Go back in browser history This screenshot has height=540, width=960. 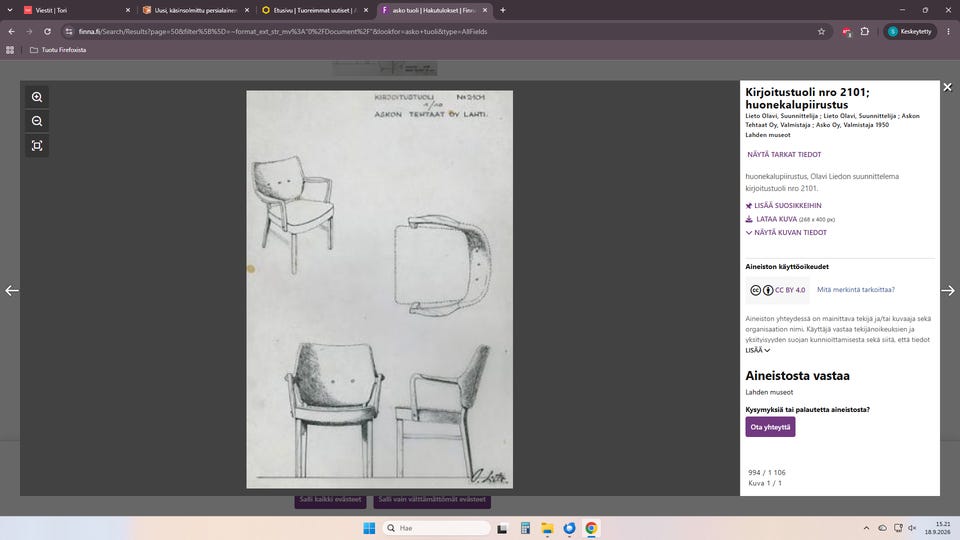[x=12, y=31]
